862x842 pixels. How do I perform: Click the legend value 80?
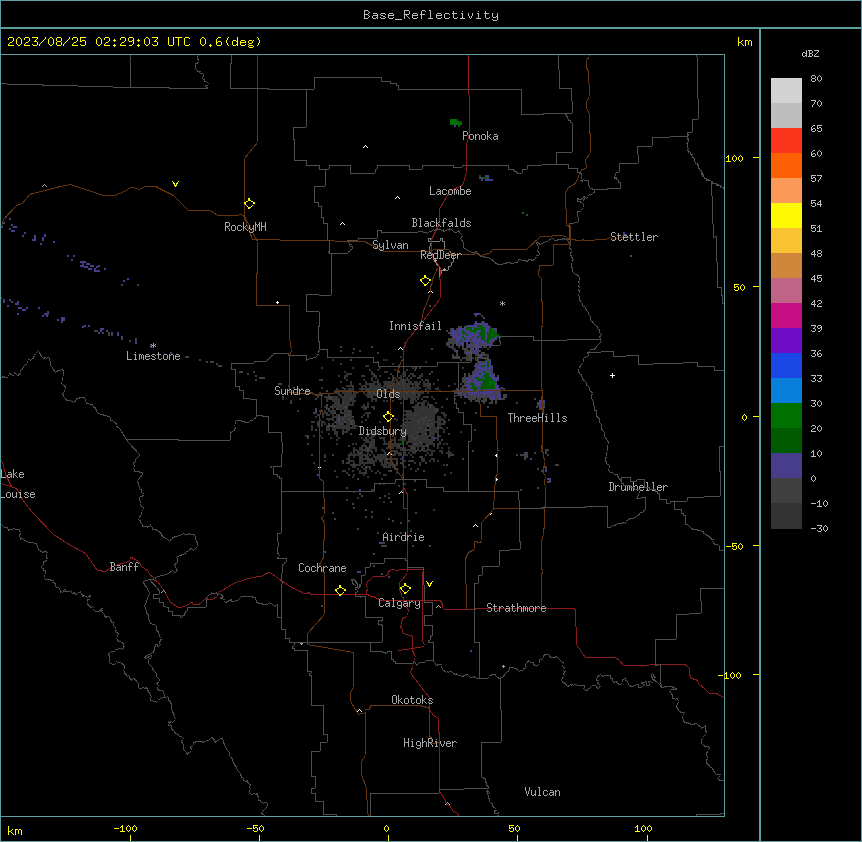coord(816,79)
